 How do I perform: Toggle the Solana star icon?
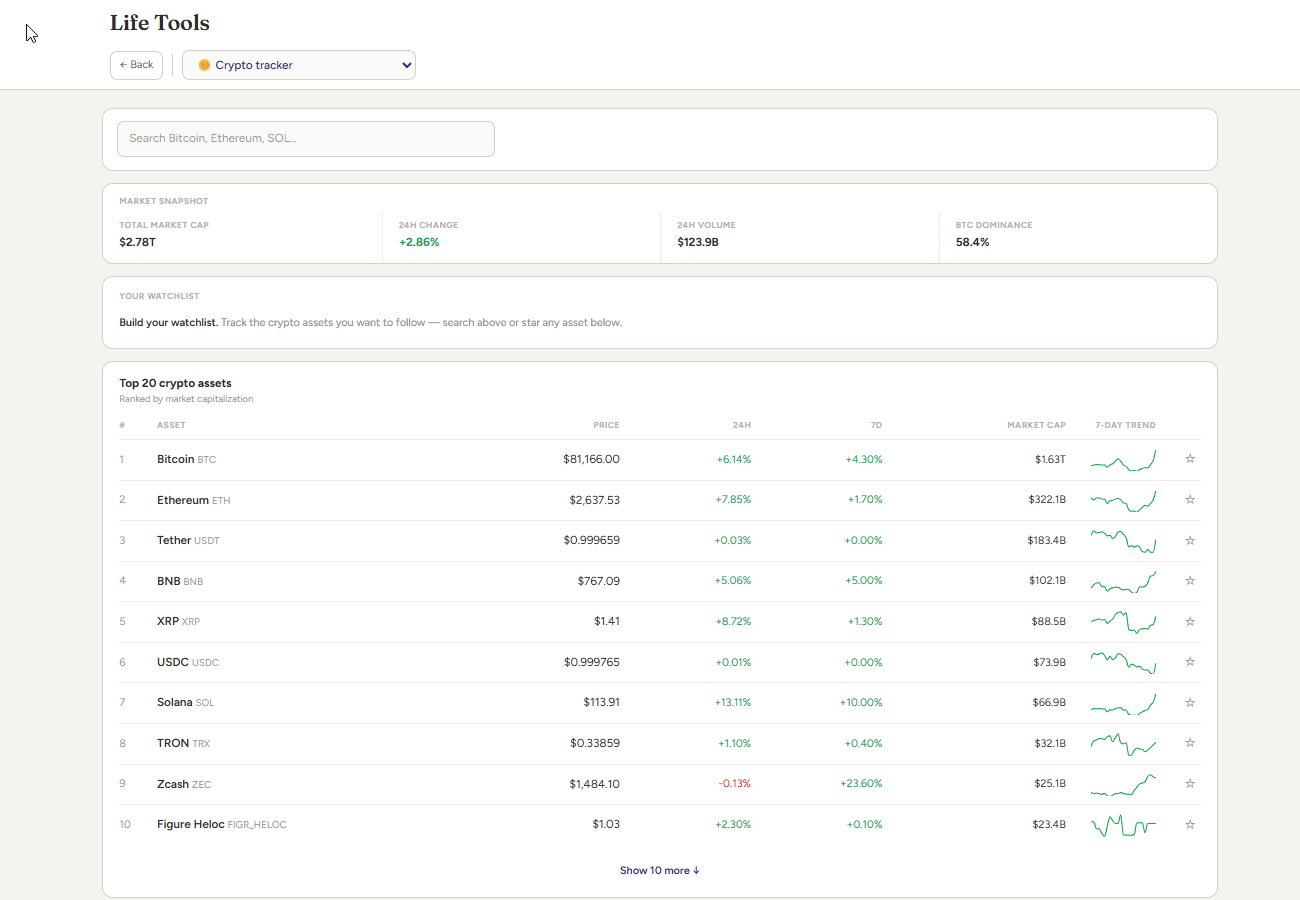1190,702
